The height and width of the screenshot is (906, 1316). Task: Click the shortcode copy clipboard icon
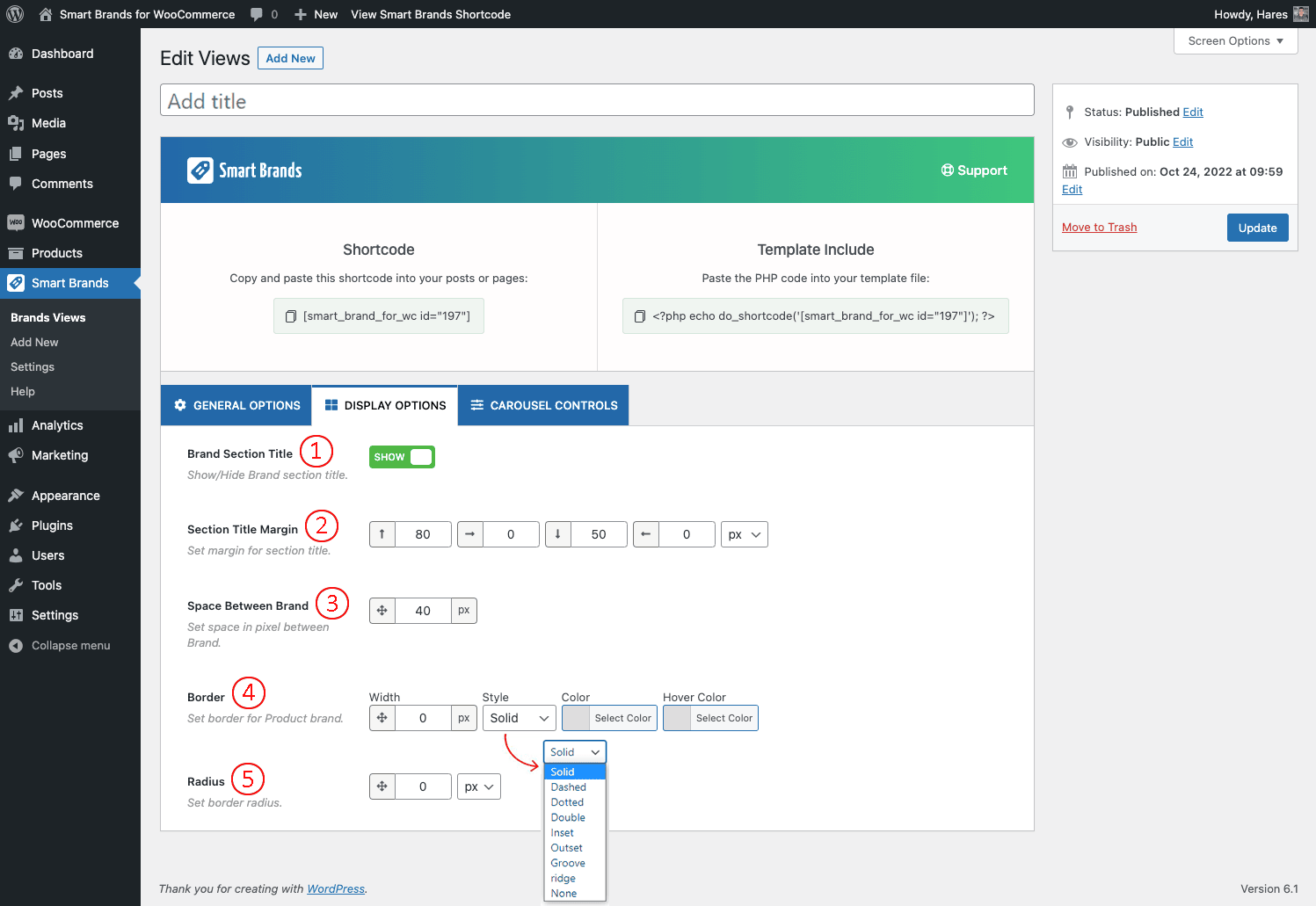(x=291, y=316)
